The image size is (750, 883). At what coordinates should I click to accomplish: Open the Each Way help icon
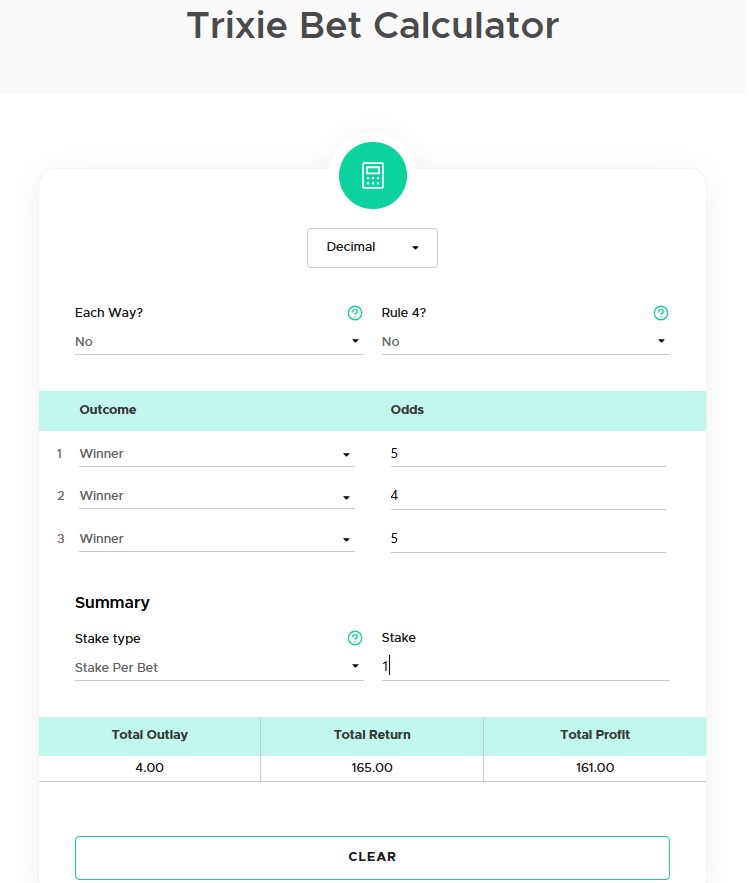[x=354, y=313]
